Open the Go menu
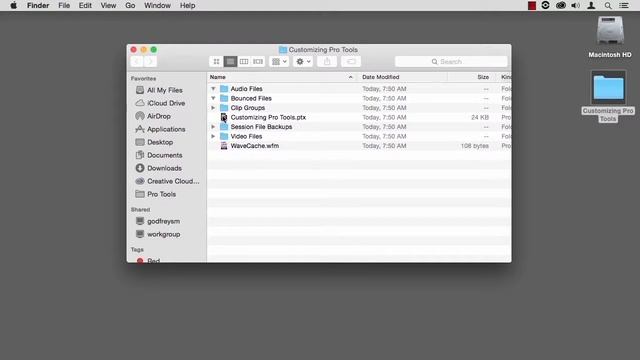Viewport: 640px width, 360px height. pyautogui.click(x=130, y=6)
